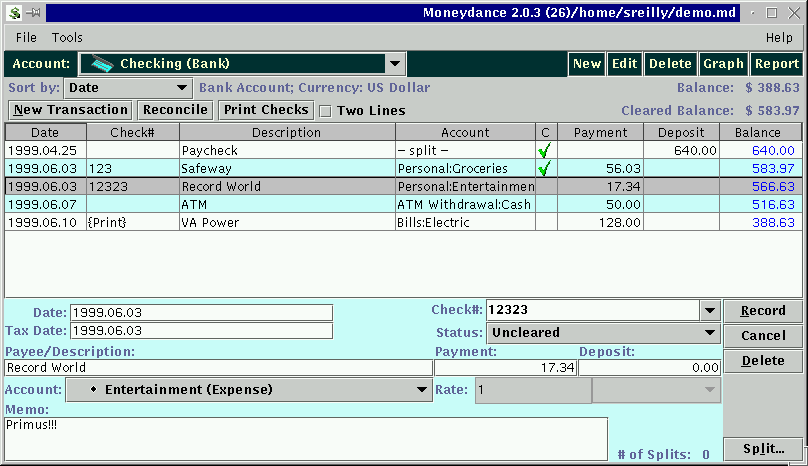Click the Edit account button
The width and height of the screenshot is (808, 466).
tap(625, 64)
